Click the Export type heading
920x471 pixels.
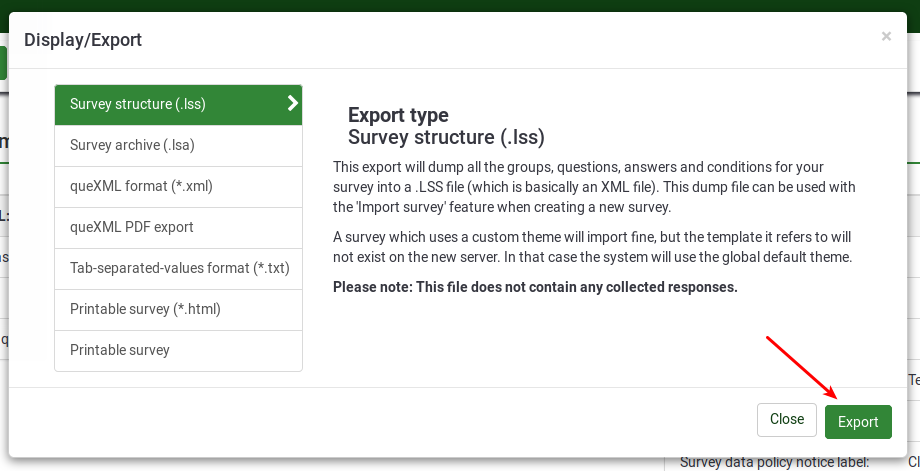click(x=398, y=115)
